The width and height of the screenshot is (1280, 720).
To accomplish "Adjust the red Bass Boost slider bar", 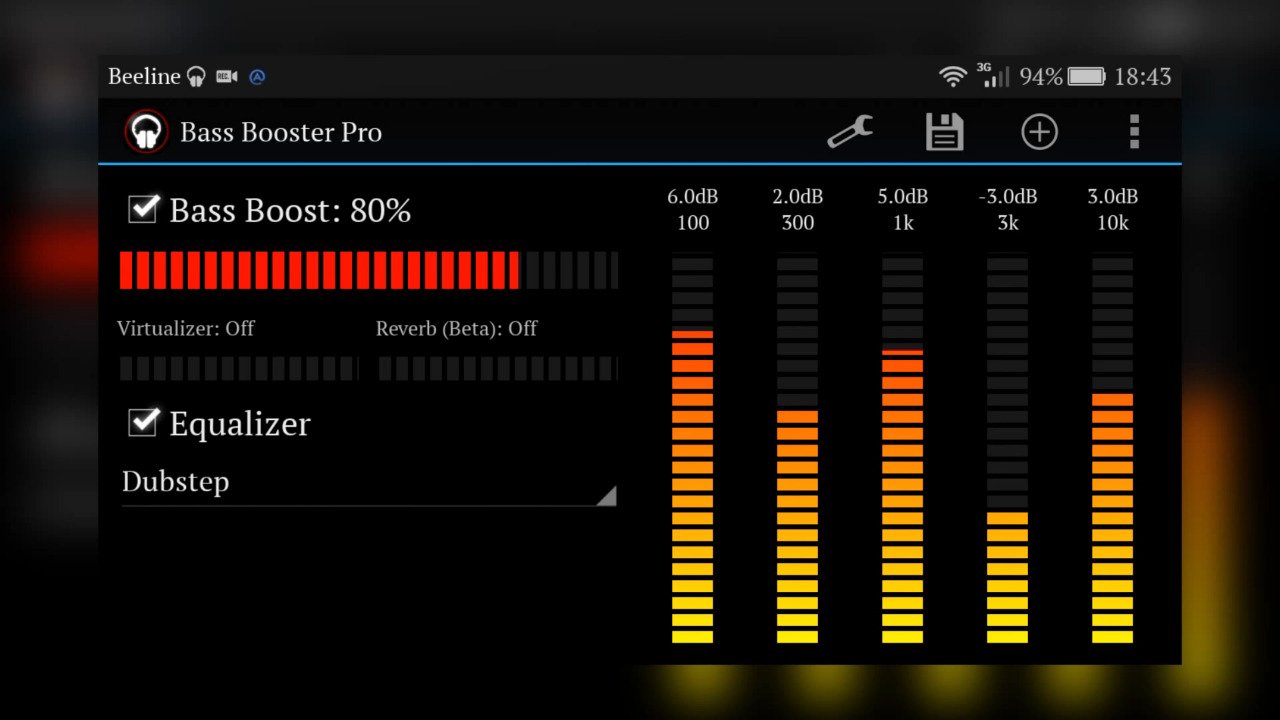I will (369, 270).
